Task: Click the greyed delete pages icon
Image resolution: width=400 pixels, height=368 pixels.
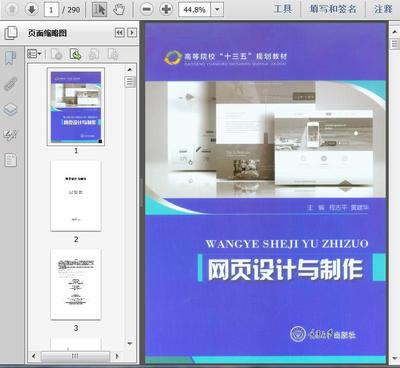Action: point(57,54)
